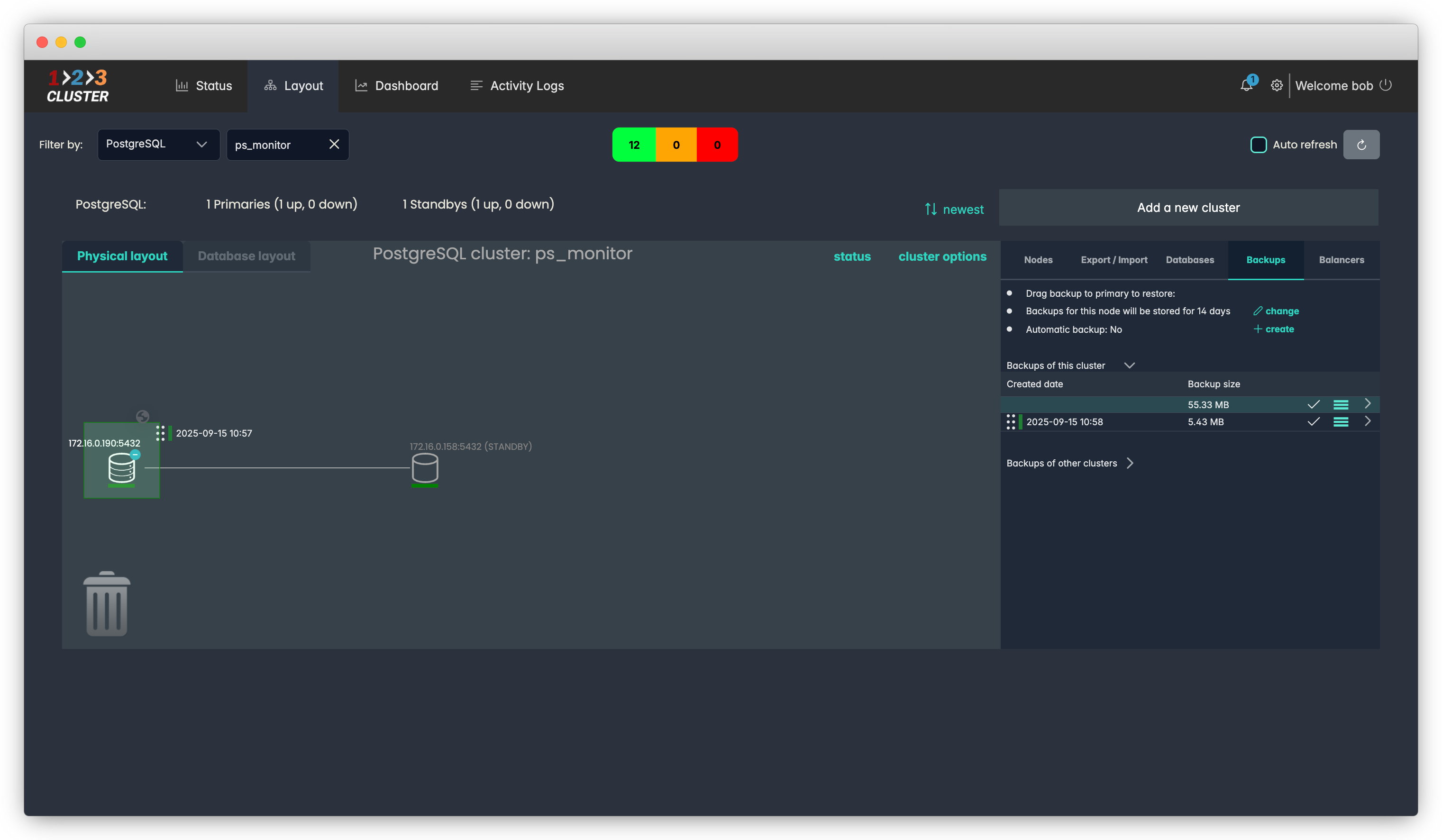This screenshot has height=840, width=1442.
Task: Switch to the Database layout tab
Action: tap(246, 256)
